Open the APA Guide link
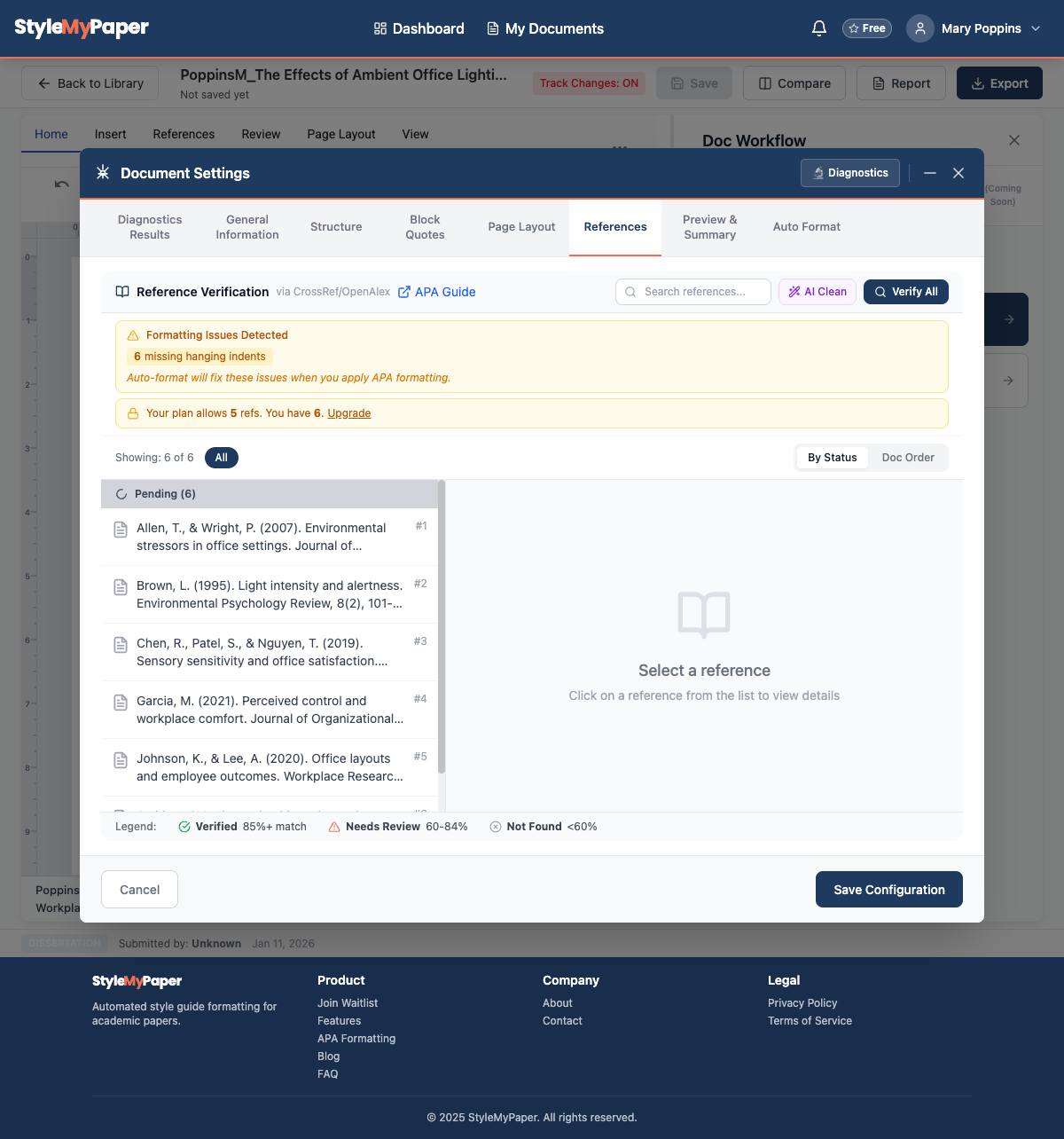This screenshot has height=1139, width=1064. click(436, 292)
